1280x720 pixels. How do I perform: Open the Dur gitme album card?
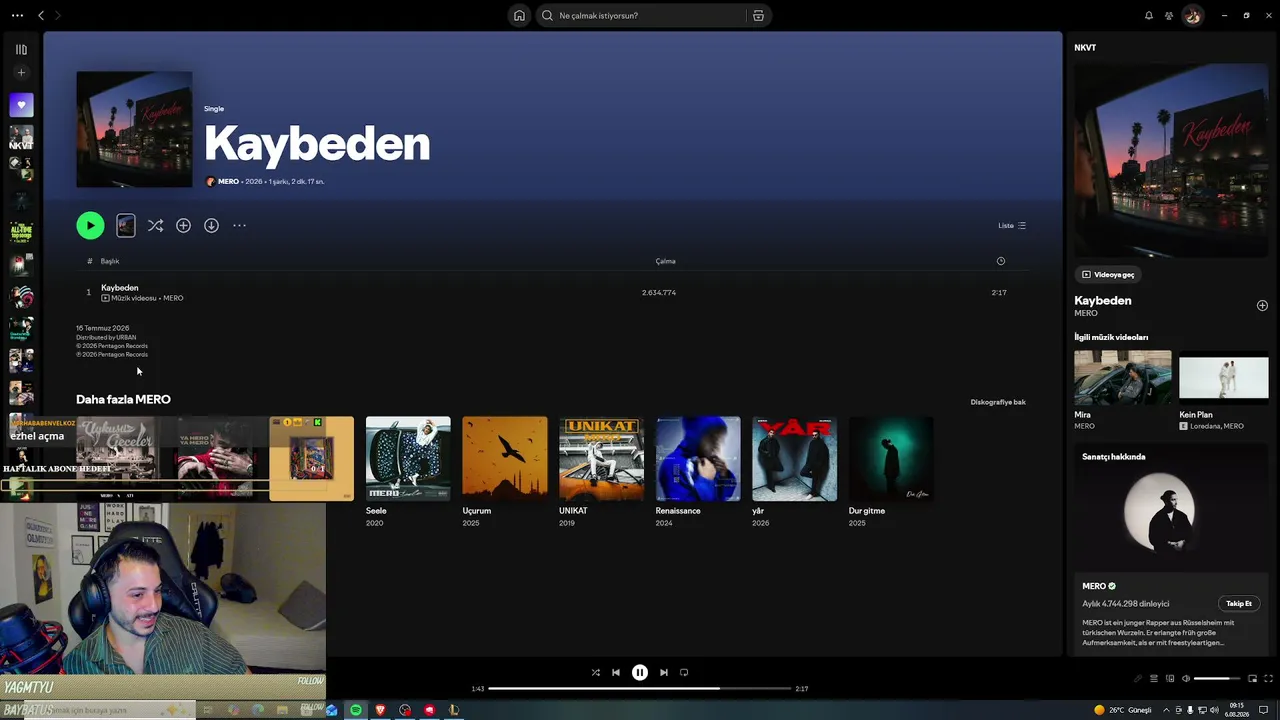[x=891, y=470]
